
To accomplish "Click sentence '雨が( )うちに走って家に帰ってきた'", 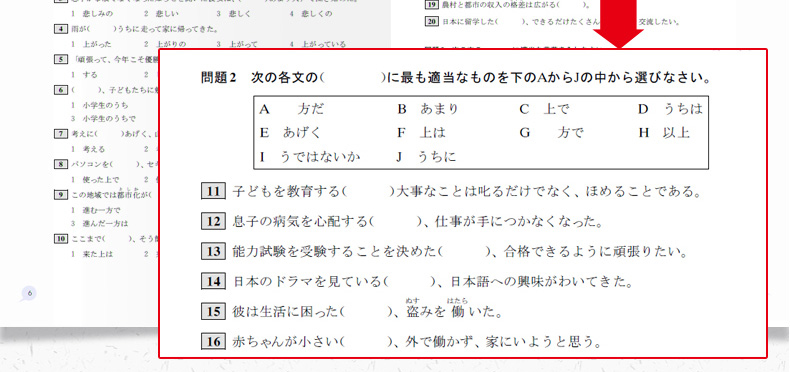I will (x=145, y=28).
